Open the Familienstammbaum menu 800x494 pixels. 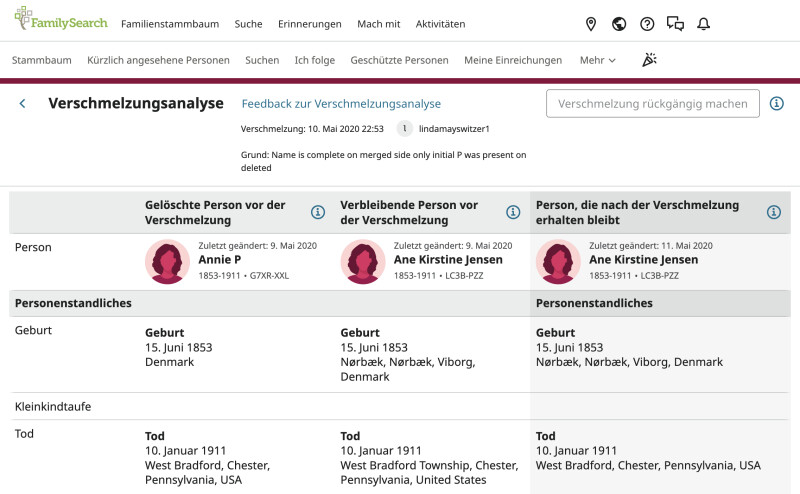(170, 24)
